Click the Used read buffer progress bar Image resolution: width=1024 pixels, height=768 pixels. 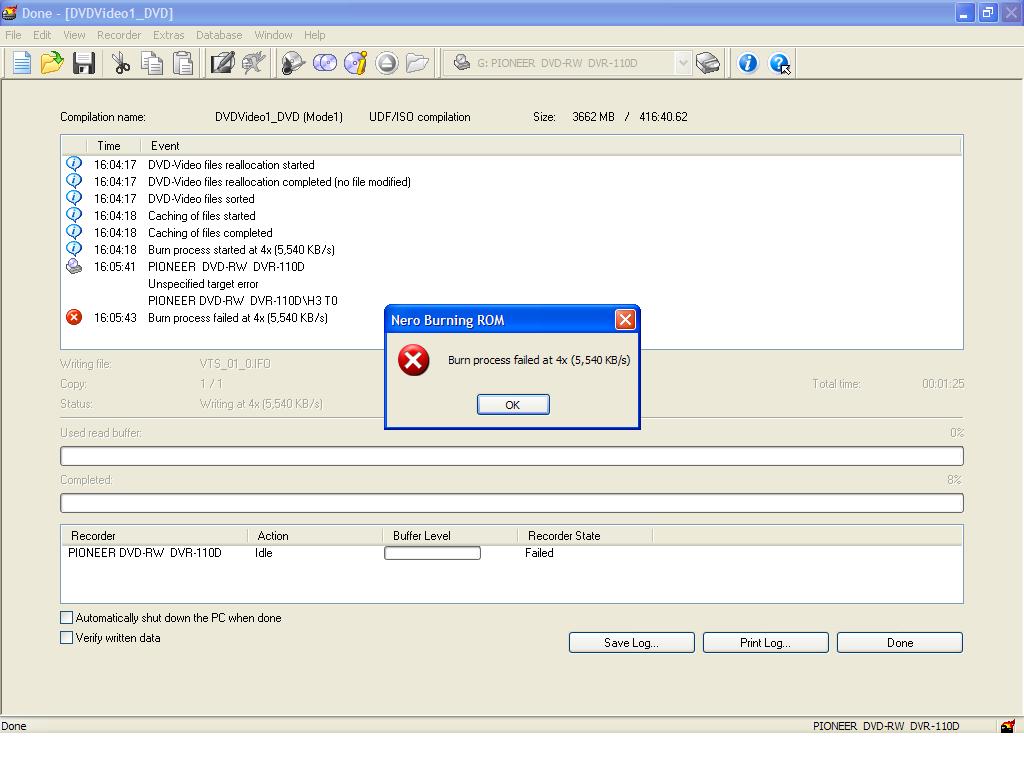click(x=512, y=456)
